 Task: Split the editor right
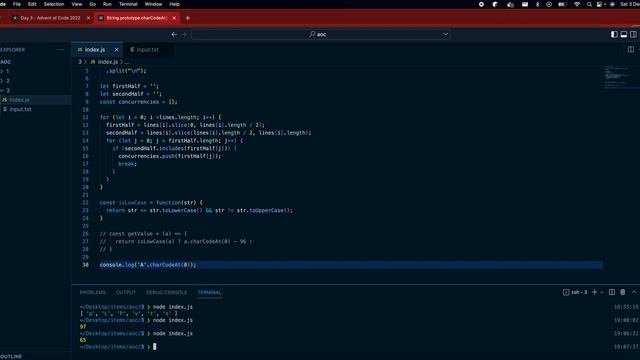[631, 49]
